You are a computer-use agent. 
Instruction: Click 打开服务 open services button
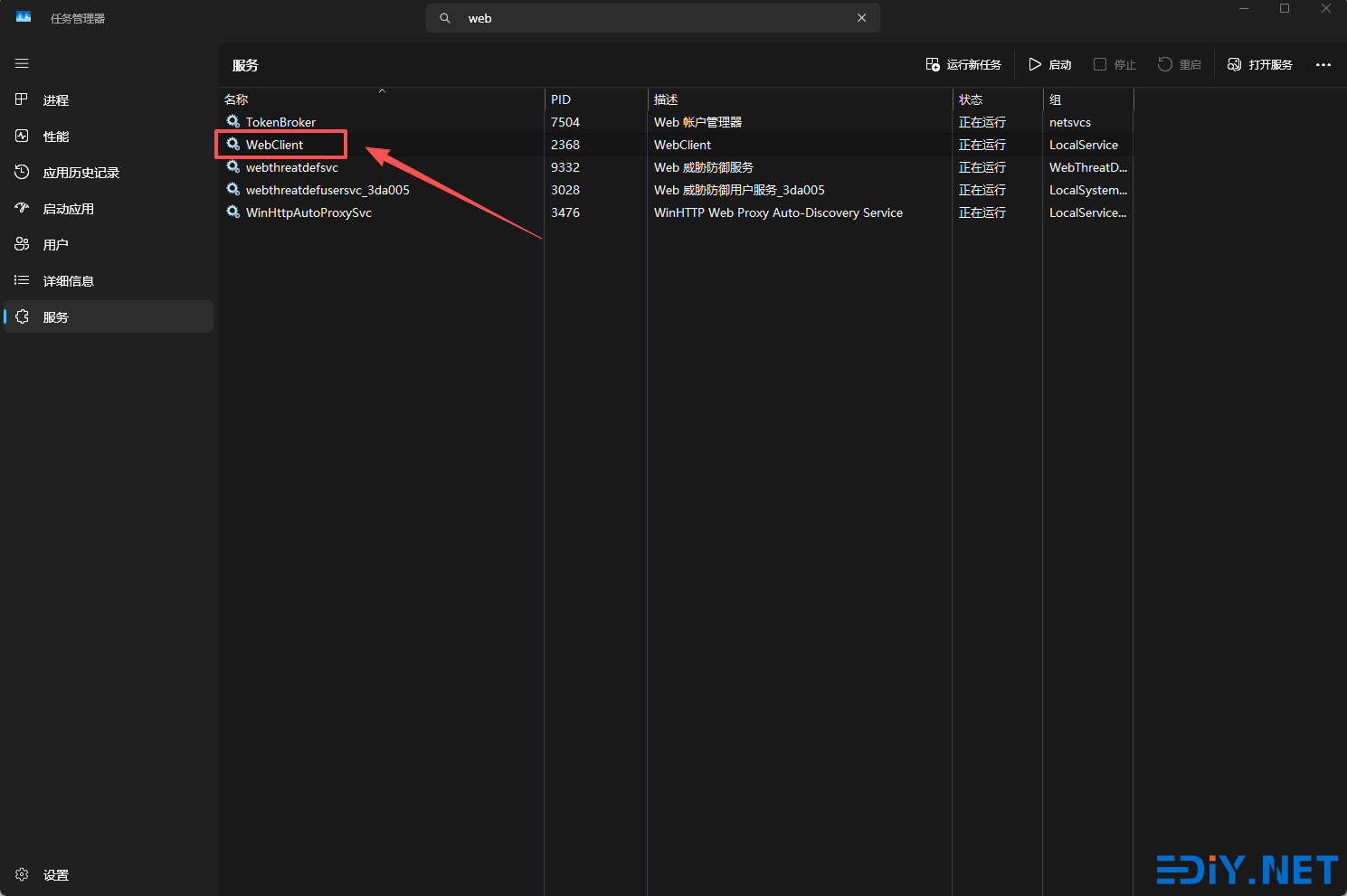click(x=1259, y=65)
